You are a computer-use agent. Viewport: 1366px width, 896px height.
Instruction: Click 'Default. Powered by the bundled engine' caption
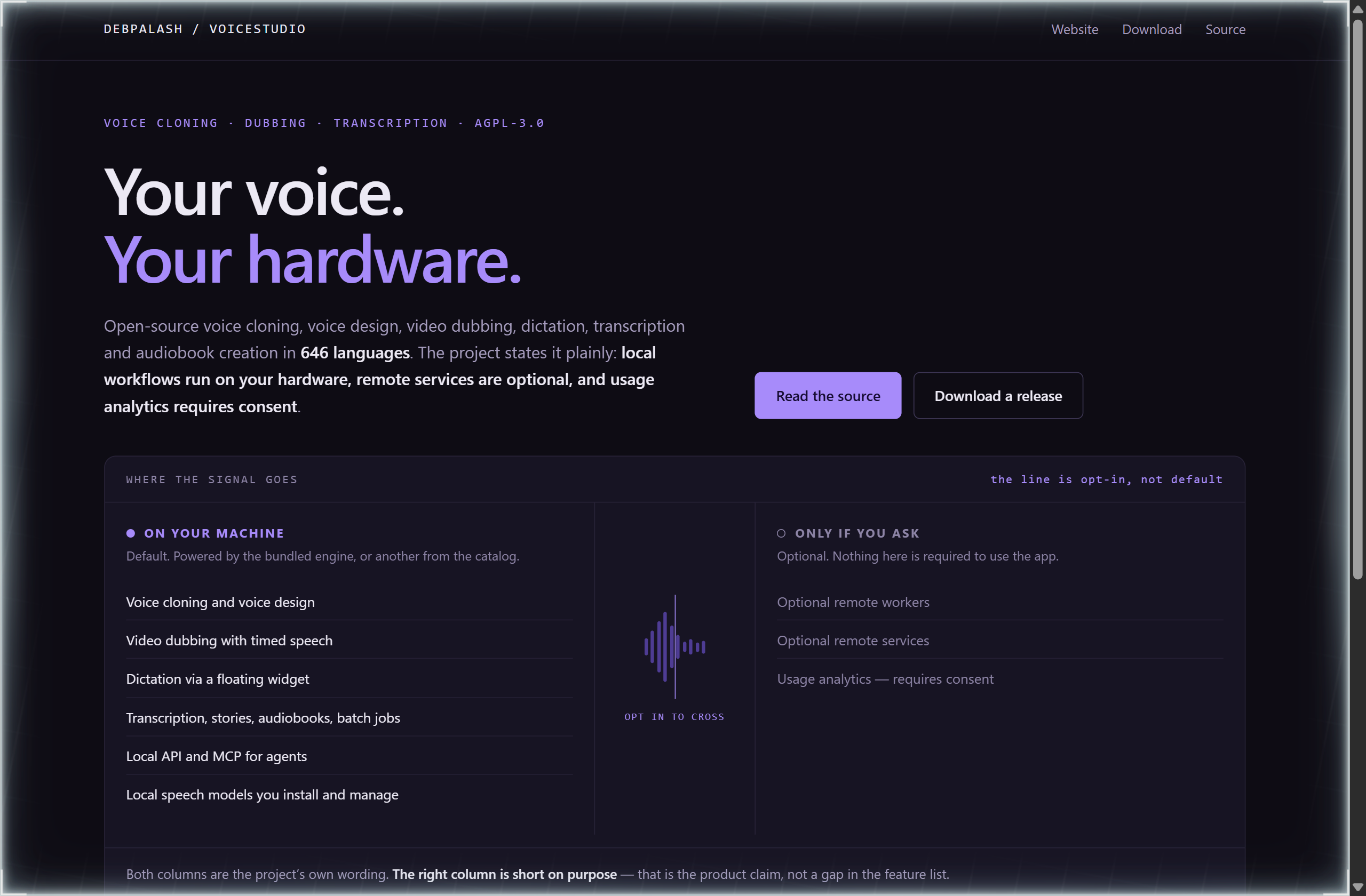[323, 556]
